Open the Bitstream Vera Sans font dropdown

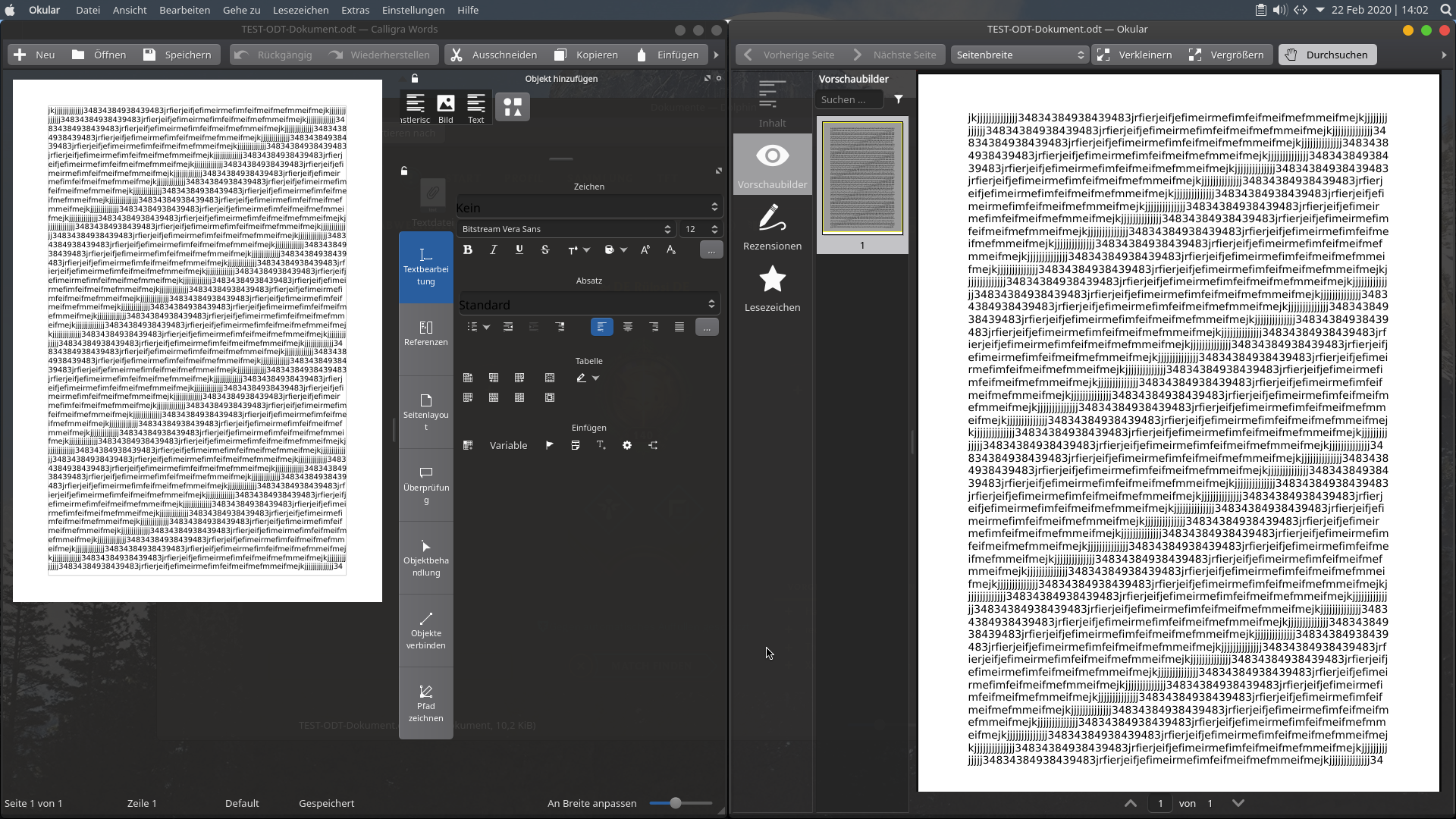566,229
